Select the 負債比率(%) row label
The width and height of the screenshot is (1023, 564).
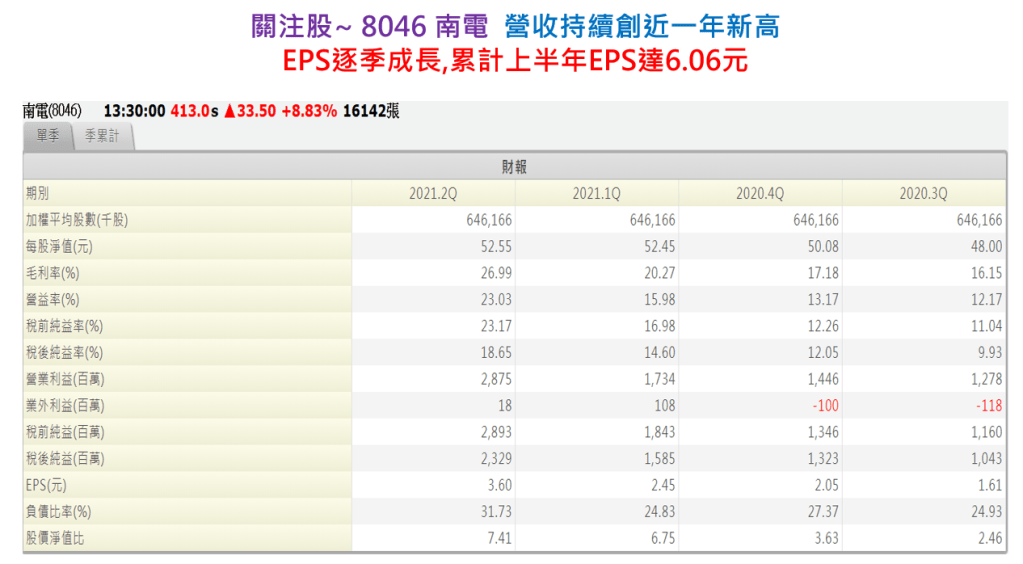(x=58, y=512)
